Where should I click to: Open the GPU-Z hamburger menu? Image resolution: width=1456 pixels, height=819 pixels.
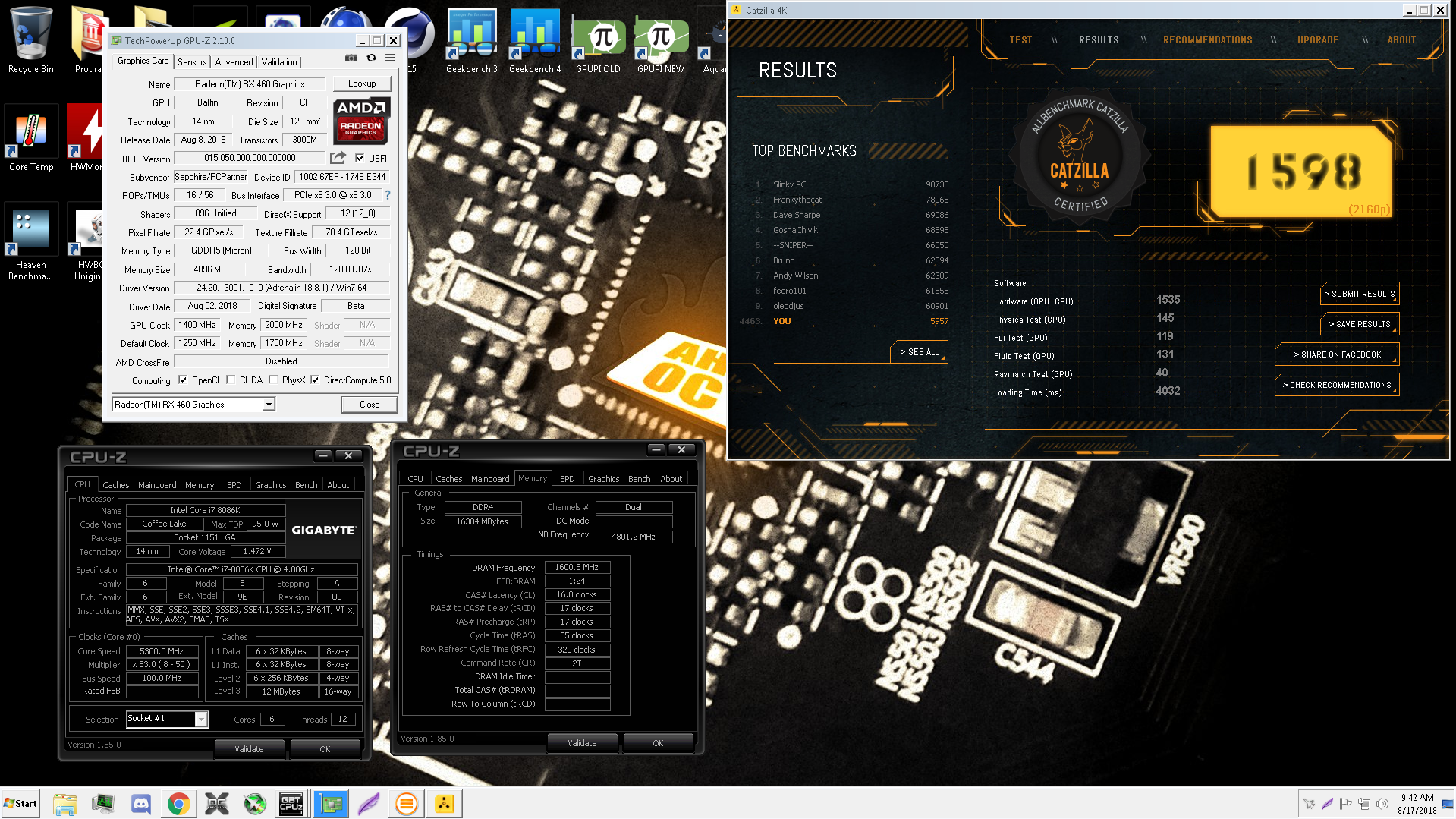[x=390, y=58]
